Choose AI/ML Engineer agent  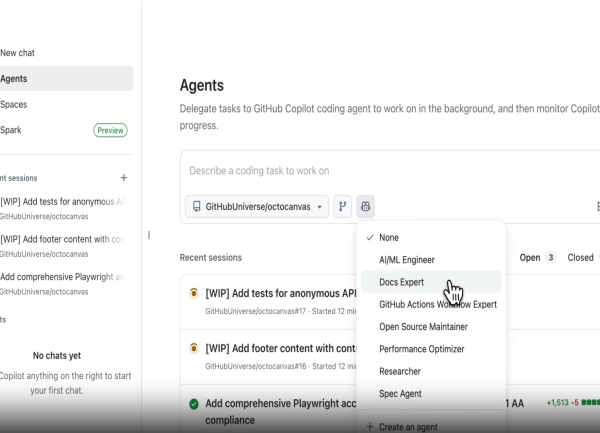(431, 260)
